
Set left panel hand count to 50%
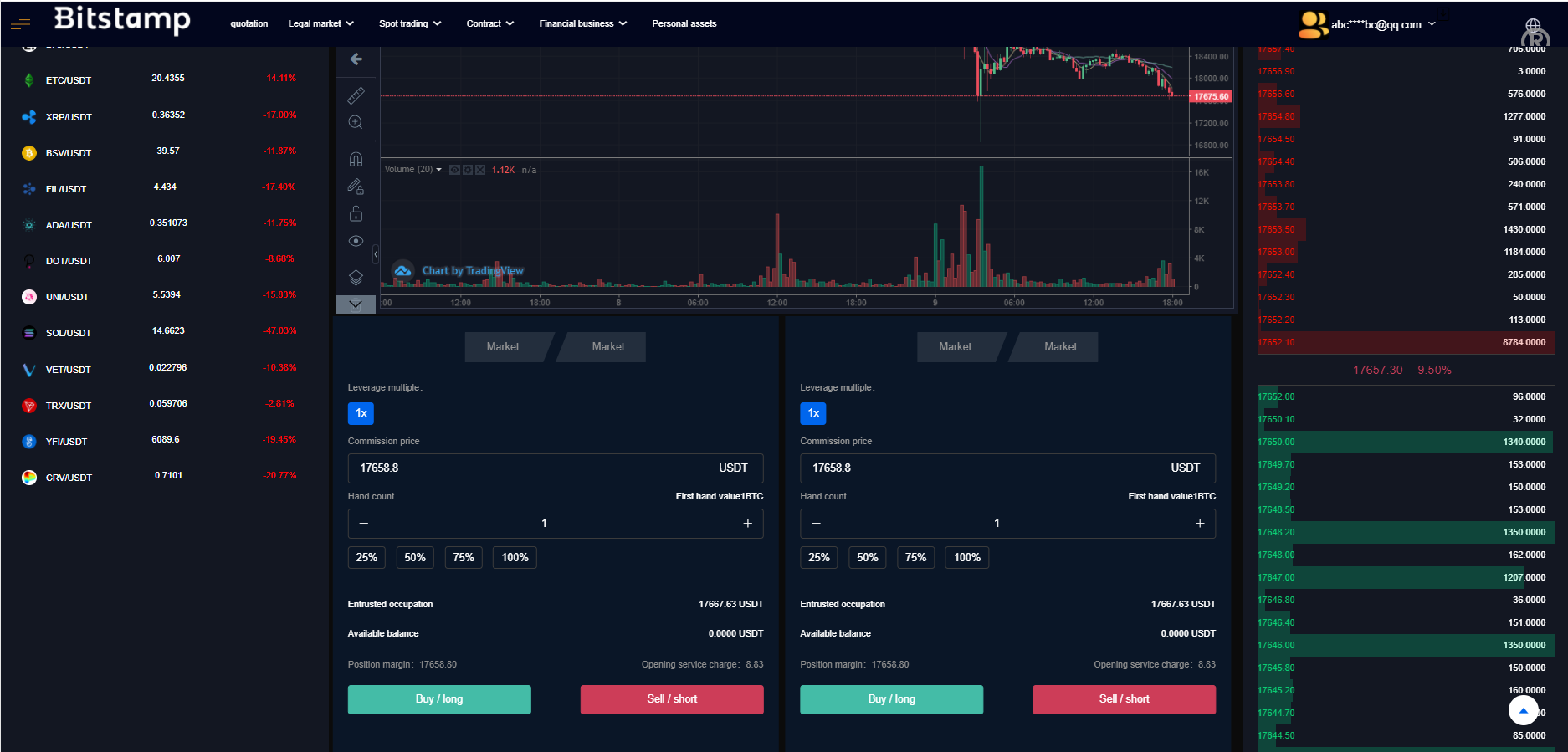click(415, 558)
